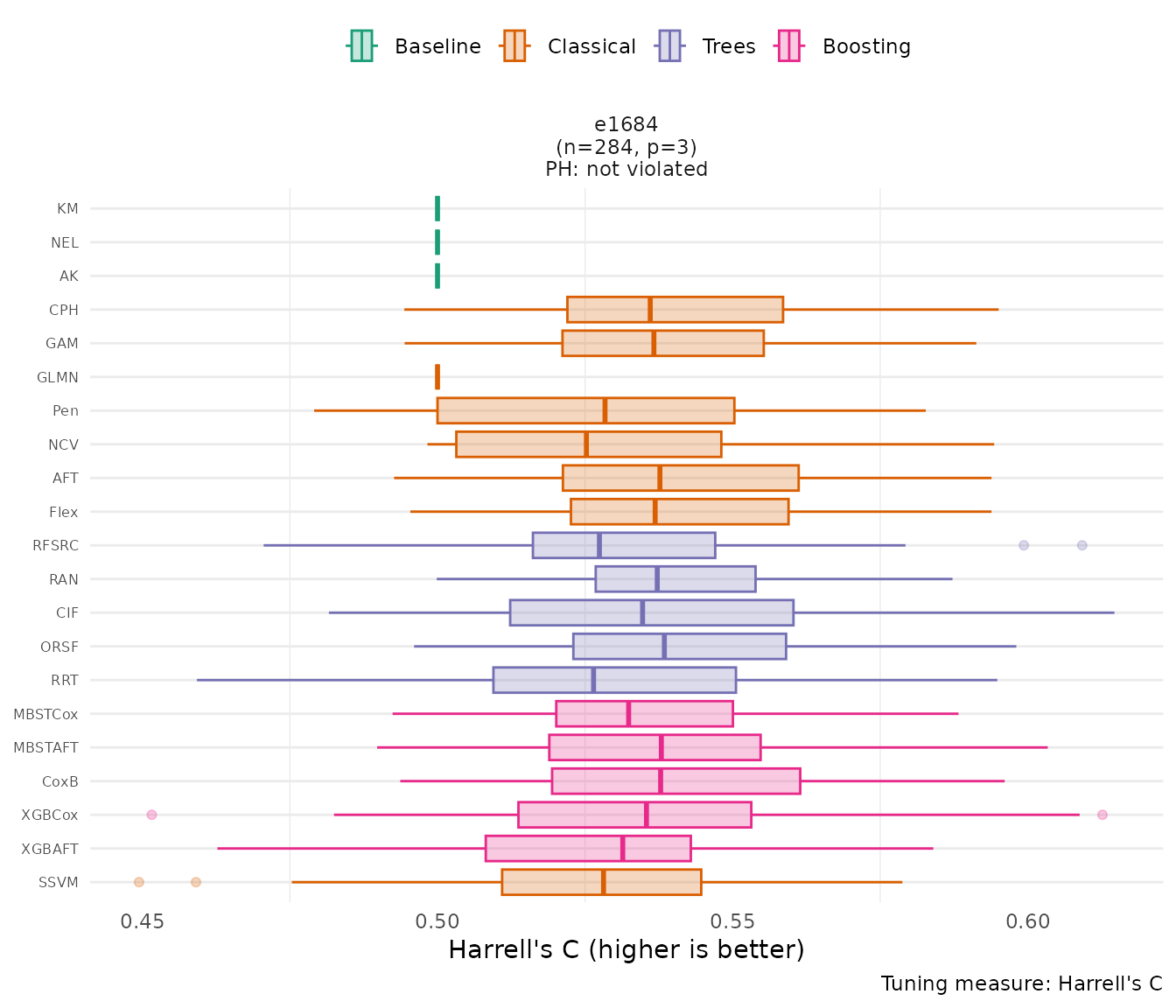Click the green Baseline legend swatch
This screenshot has height=1008, width=1176.
(361, 46)
